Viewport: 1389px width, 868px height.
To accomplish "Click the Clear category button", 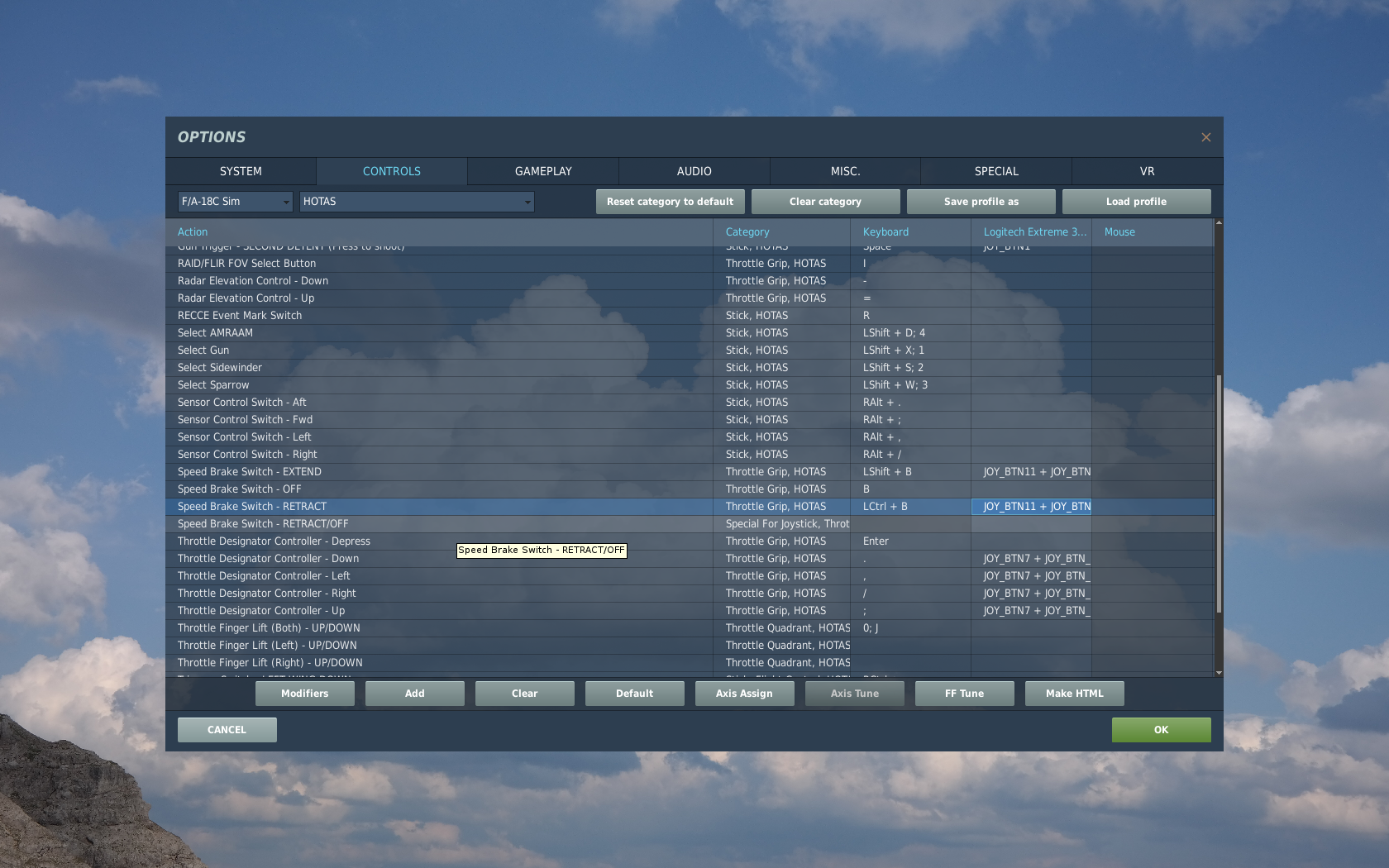I will [826, 202].
